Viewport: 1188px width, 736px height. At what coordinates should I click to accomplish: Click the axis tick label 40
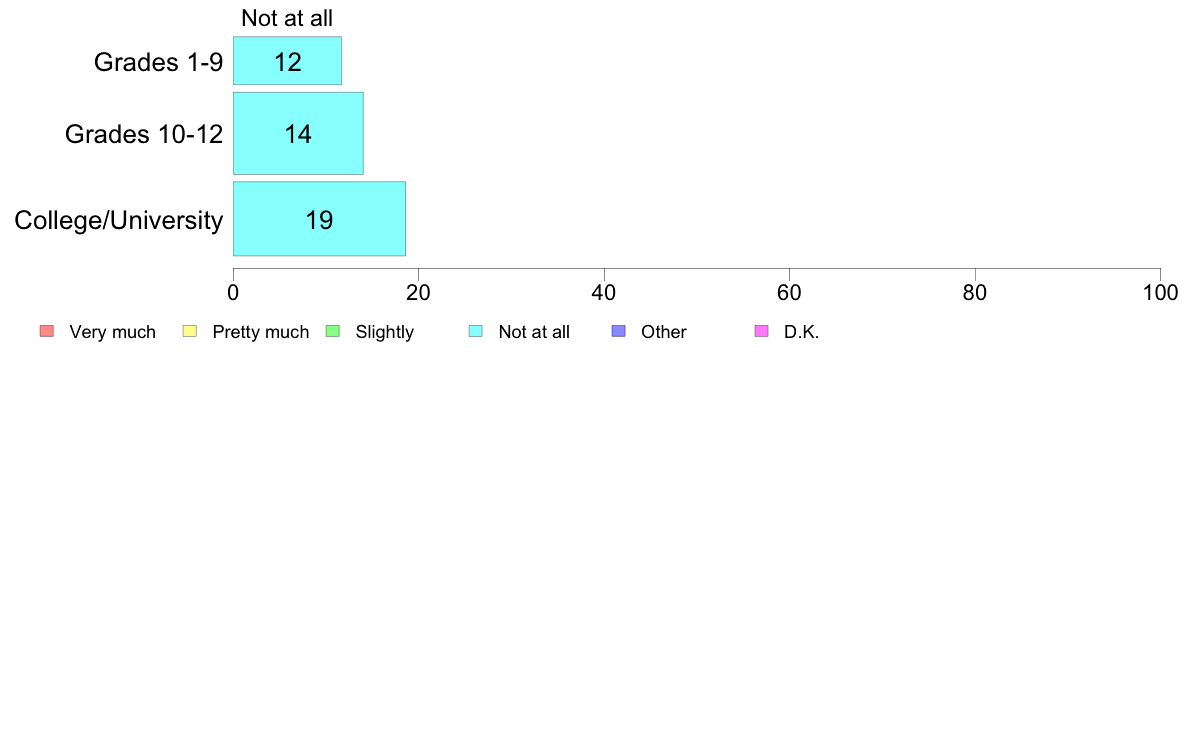coord(604,293)
